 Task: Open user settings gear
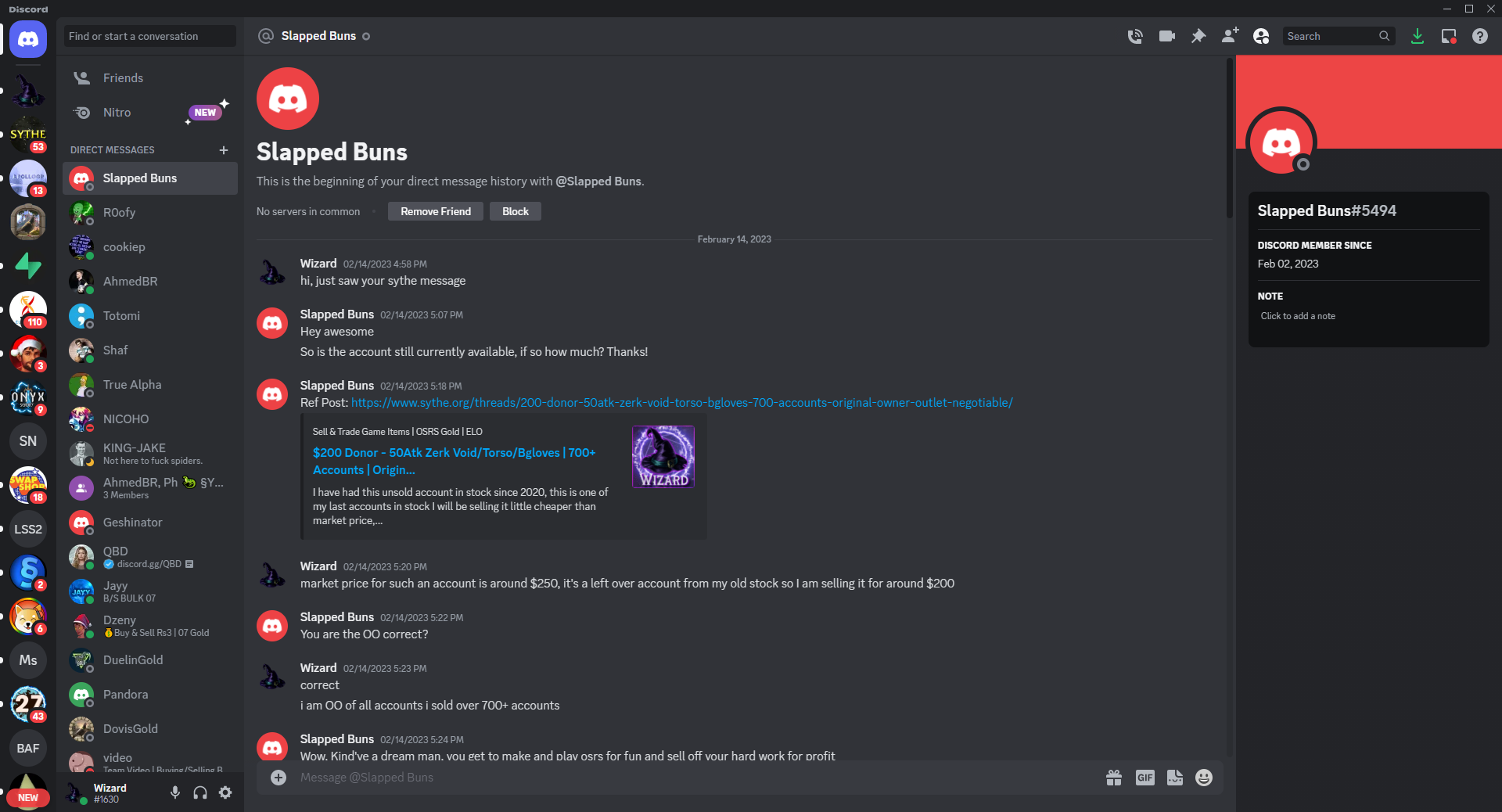[225, 792]
